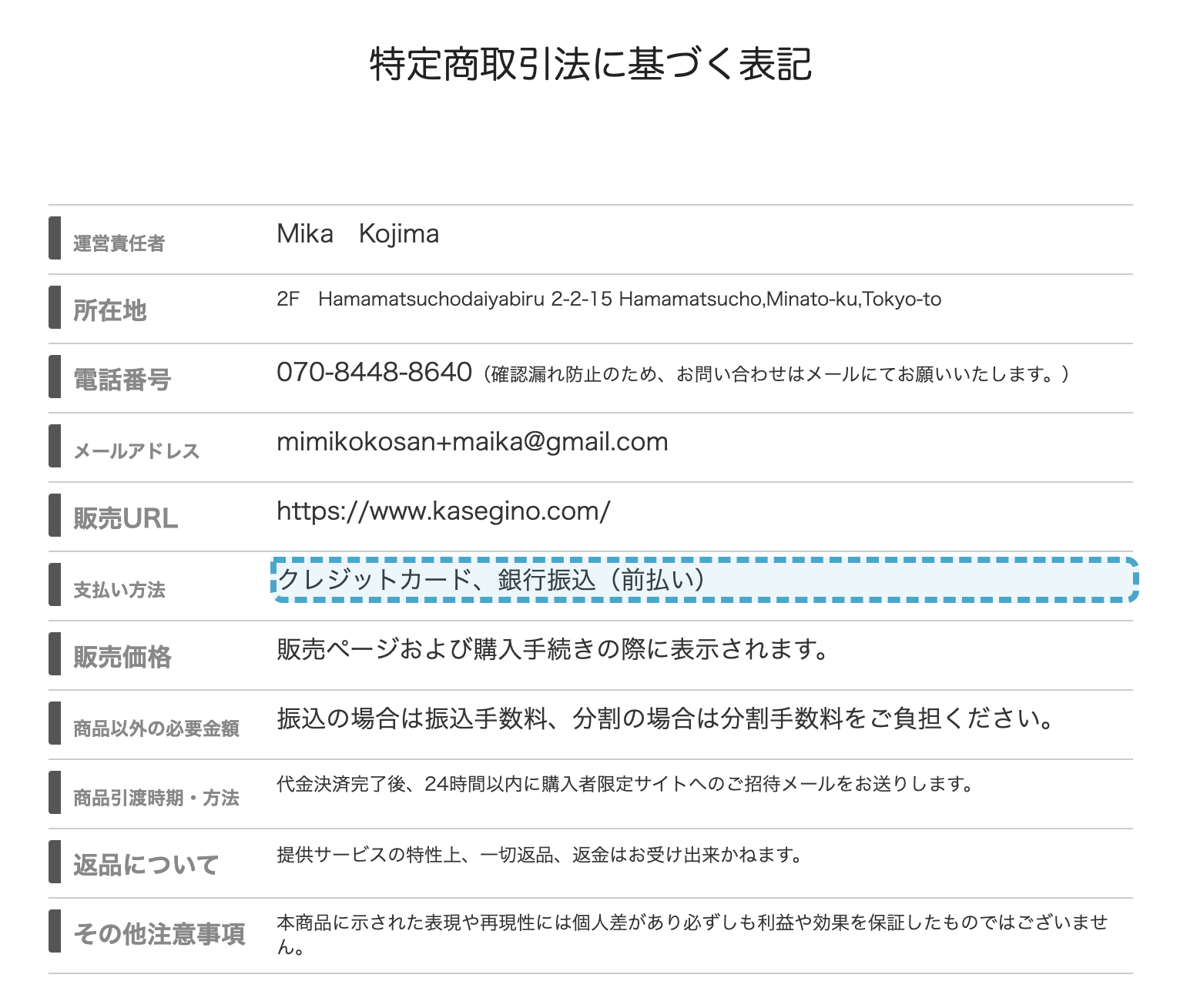This screenshot has width=1180, height=1008.
Task: Click the その他注意事項 label
Action: [159, 934]
